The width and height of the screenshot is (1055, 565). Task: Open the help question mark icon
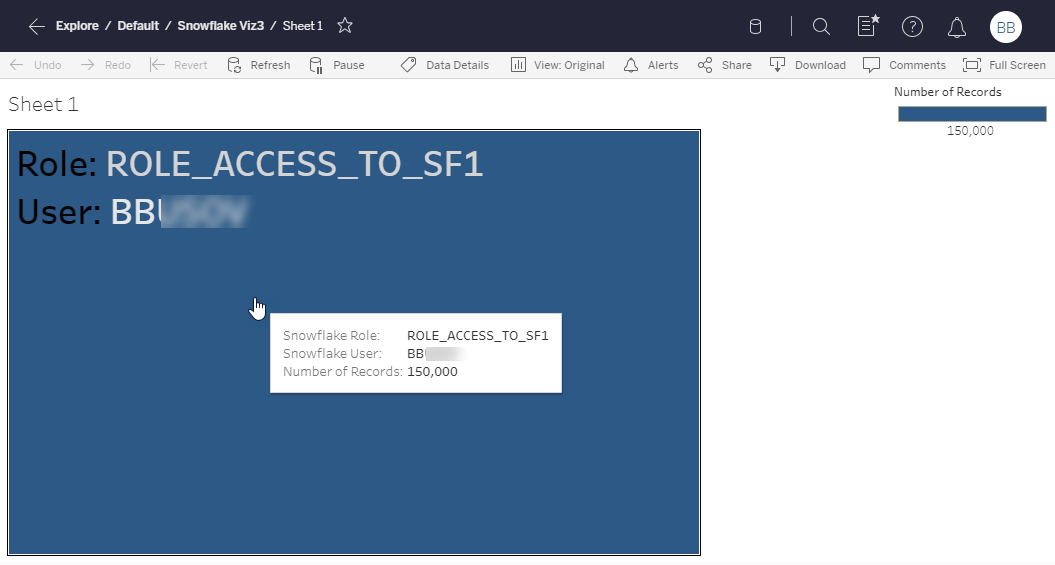click(x=912, y=27)
